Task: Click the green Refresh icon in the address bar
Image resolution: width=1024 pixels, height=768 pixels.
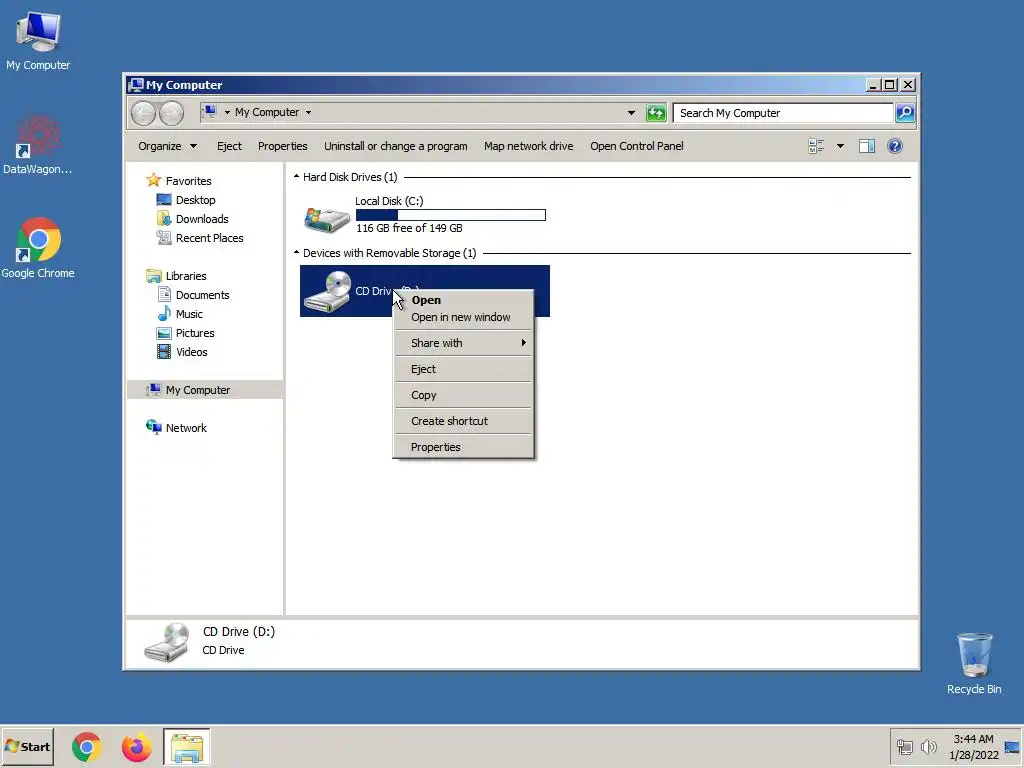Action: [x=656, y=113]
